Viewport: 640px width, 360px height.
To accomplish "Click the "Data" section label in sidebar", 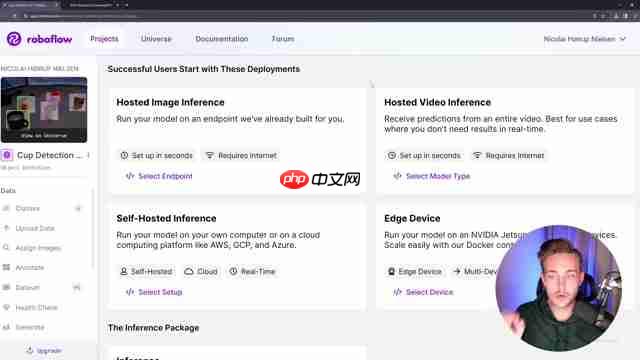I will (x=8, y=191).
